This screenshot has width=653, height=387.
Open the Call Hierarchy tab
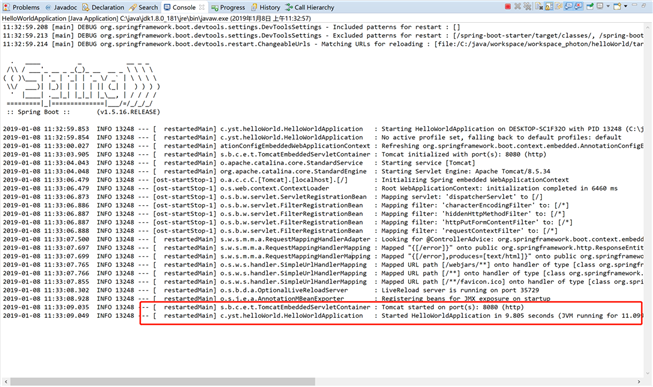click(x=310, y=7)
